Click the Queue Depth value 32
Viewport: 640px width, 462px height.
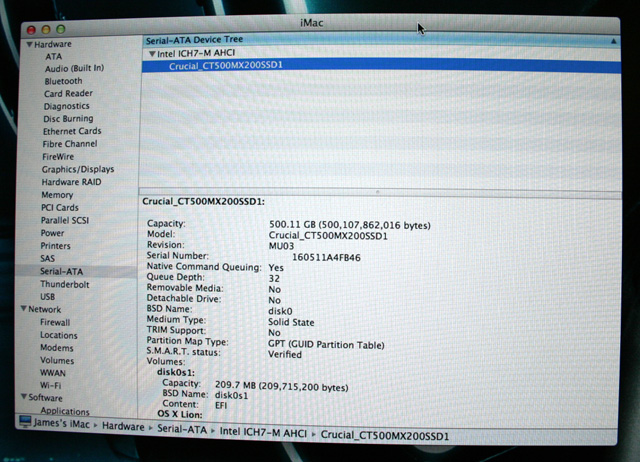point(274,279)
